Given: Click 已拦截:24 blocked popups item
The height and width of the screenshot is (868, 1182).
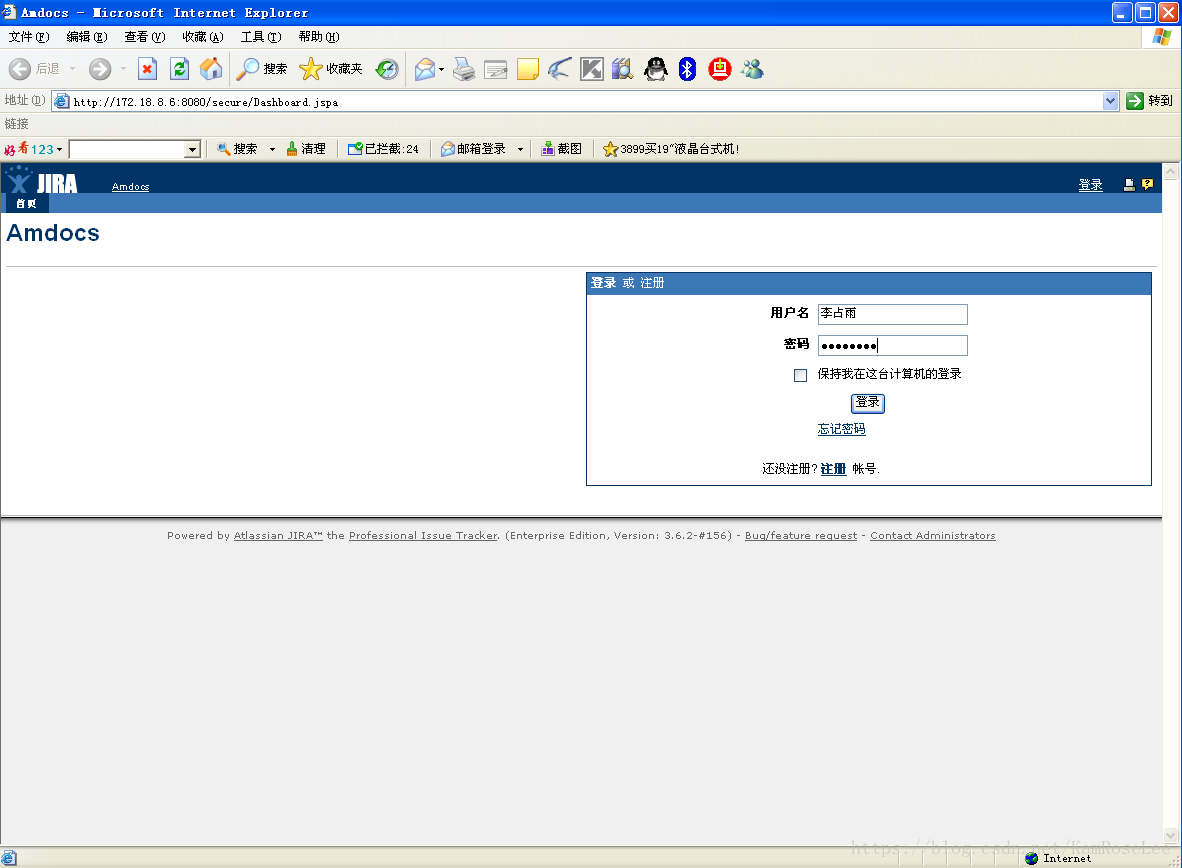Looking at the screenshot, I should pyautogui.click(x=383, y=149).
